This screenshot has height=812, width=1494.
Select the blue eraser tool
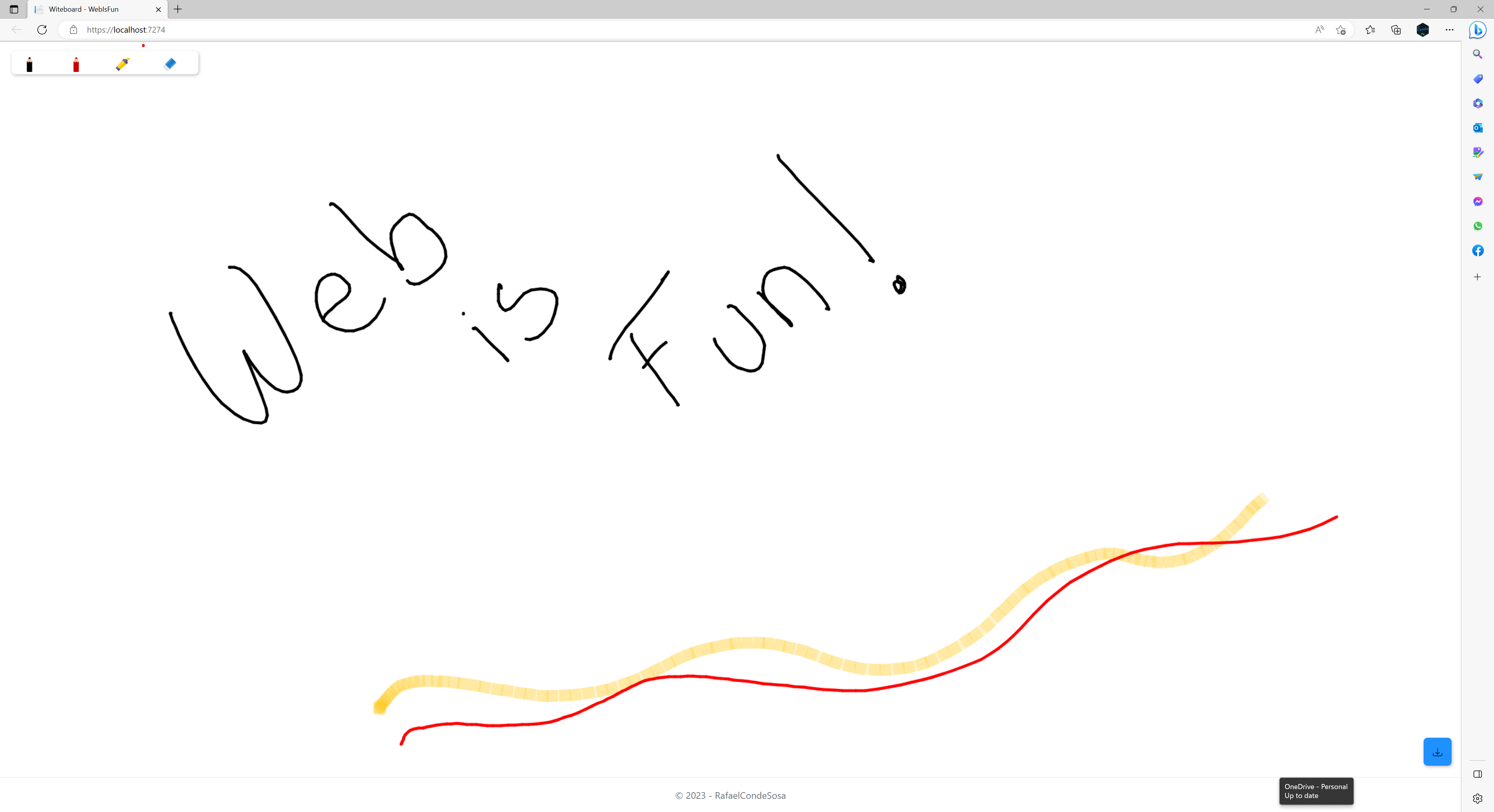[x=170, y=64]
